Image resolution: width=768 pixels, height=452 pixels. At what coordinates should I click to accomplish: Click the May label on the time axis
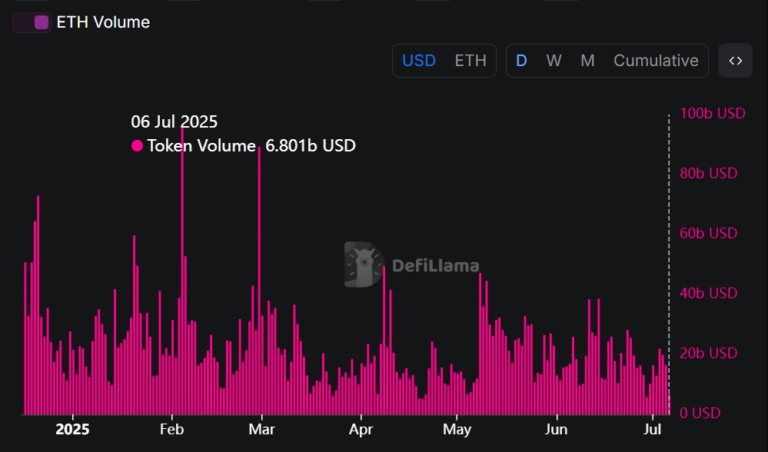[456, 430]
